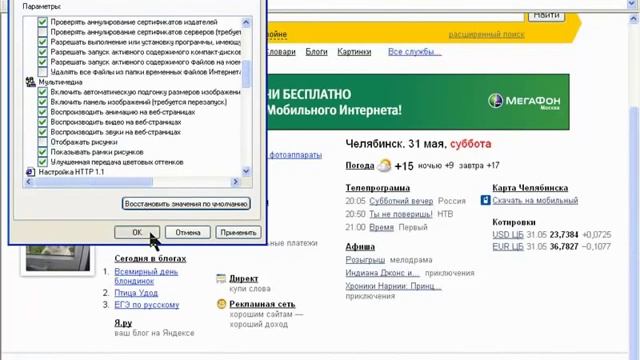Uncheck Воспроизводить видео на веб-страницах
This screenshot has height=360, width=640.
pyautogui.click(x=42, y=122)
